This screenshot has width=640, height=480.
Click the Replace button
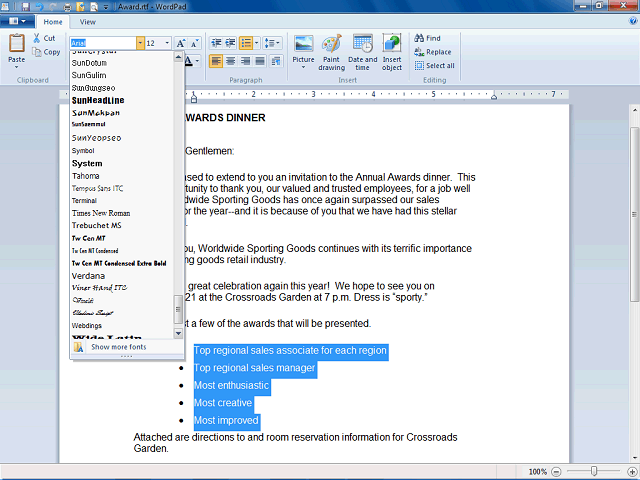(x=433, y=52)
